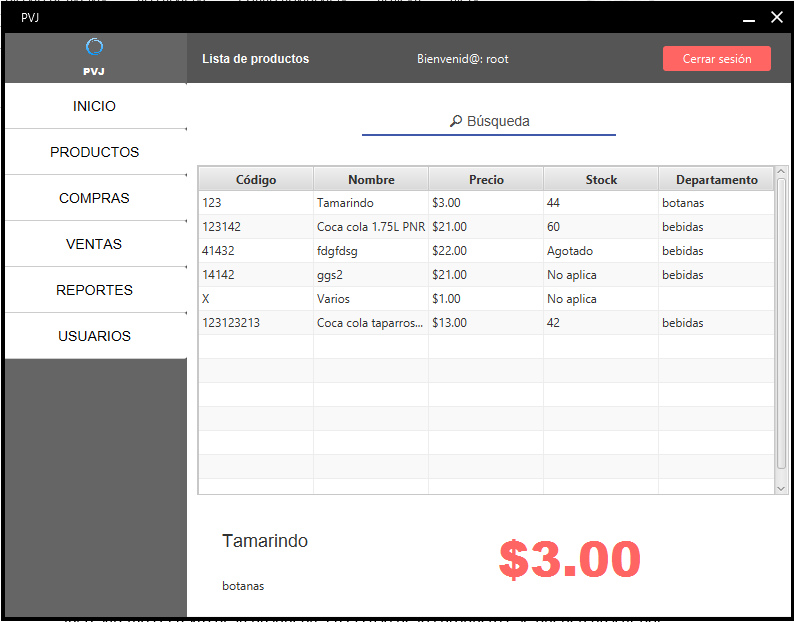Click the Bienvenid@: root label
Image resolution: width=794 pixels, height=622 pixels.
(462, 59)
